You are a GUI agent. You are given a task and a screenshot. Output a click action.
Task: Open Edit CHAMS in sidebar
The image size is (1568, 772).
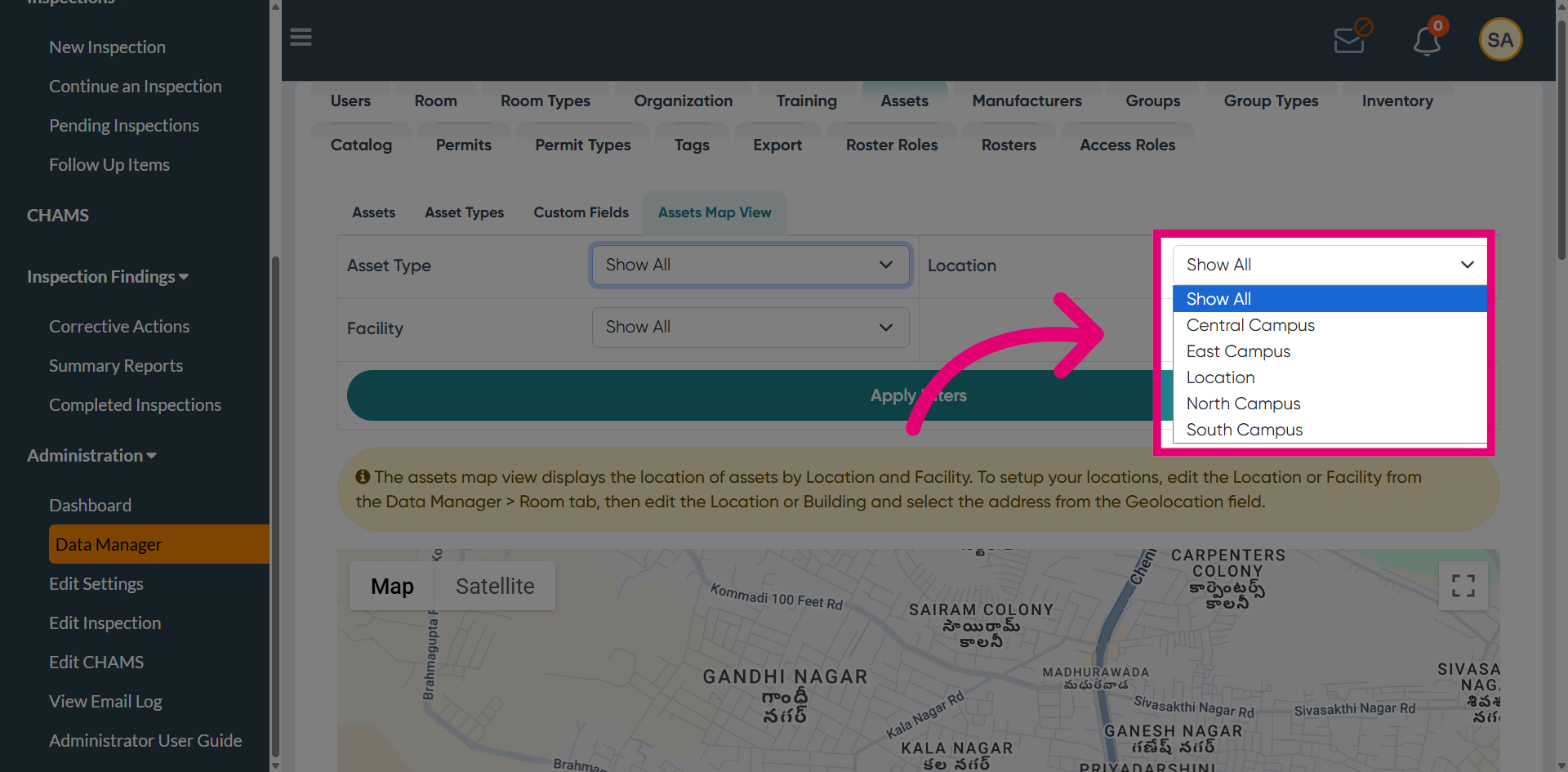point(96,663)
